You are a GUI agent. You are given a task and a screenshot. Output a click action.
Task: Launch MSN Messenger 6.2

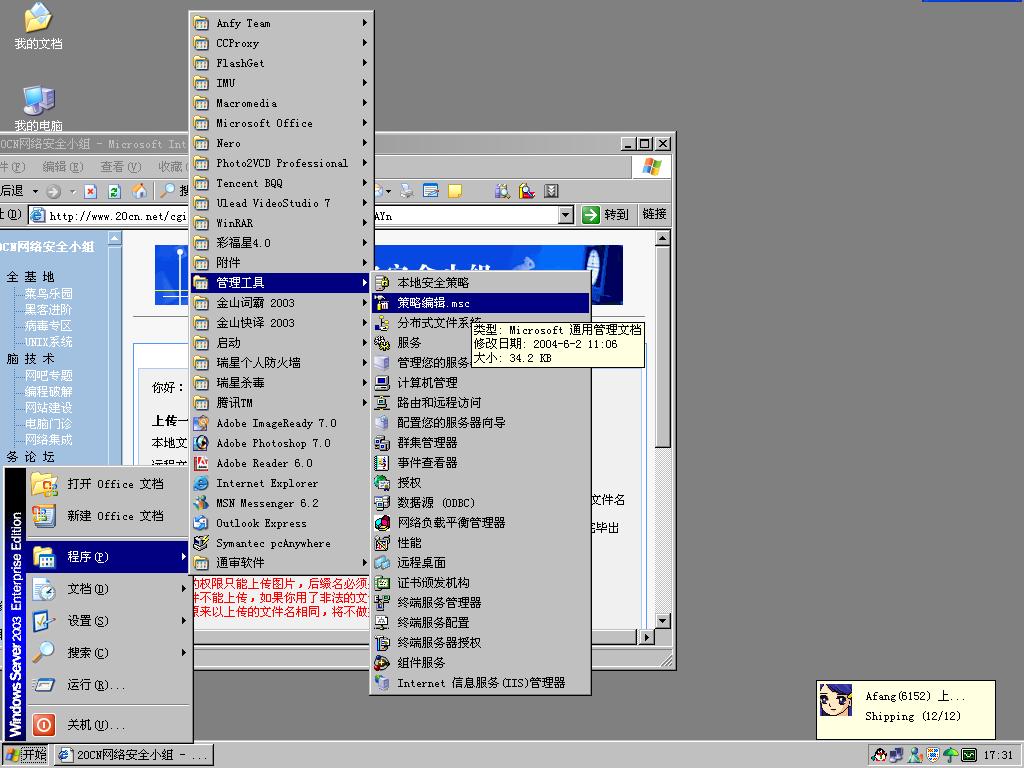281,504
